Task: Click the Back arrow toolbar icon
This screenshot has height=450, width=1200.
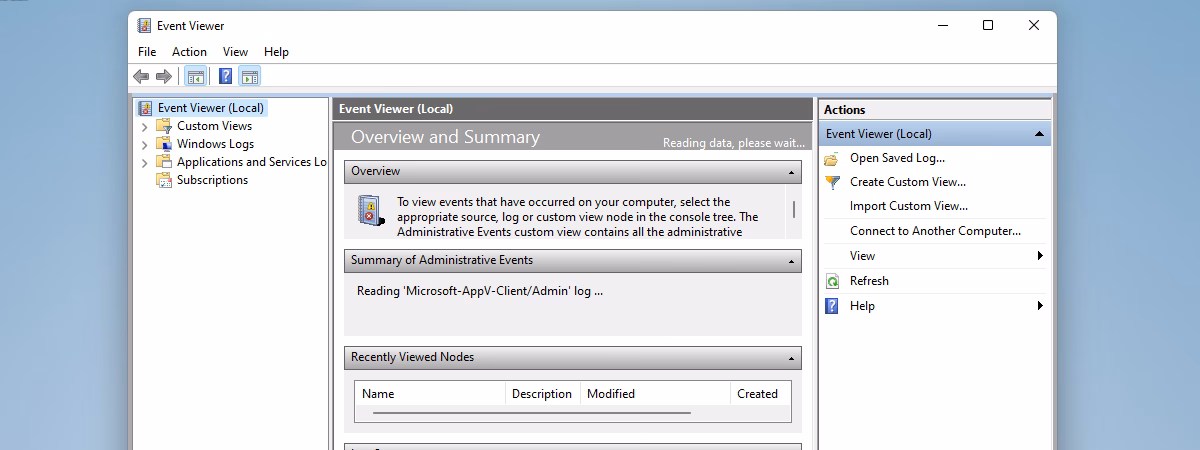Action: [x=141, y=76]
